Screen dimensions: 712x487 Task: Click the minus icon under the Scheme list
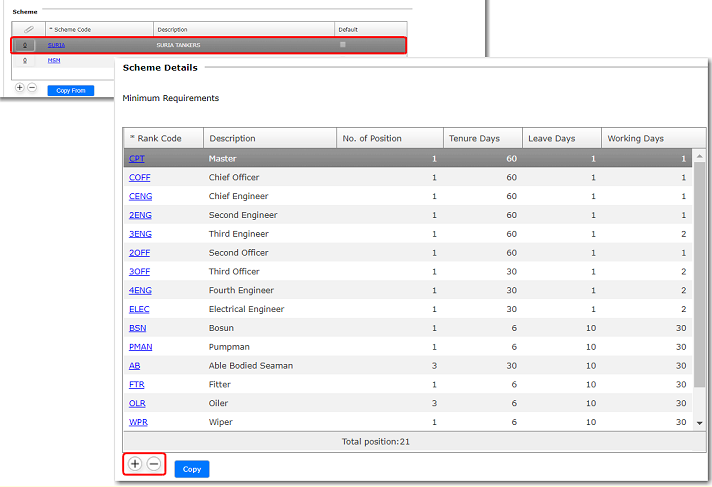[32, 88]
